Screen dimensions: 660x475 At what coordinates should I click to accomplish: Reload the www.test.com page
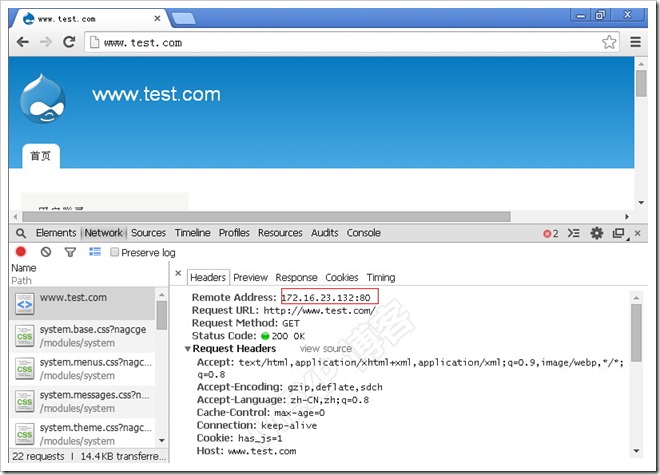pyautogui.click(x=69, y=42)
